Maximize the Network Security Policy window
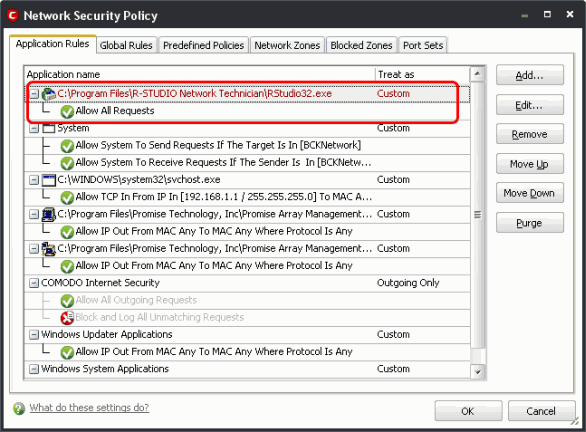 pos(547,15)
